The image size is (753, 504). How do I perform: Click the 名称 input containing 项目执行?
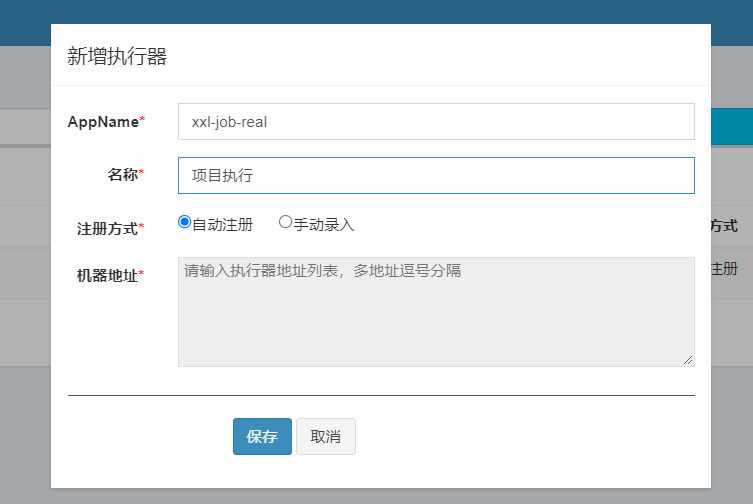pos(436,175)
